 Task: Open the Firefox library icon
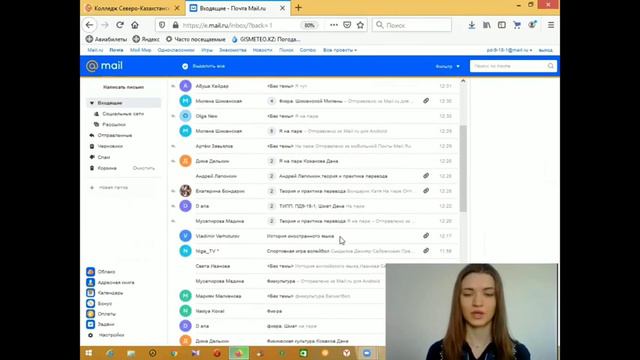[x=487, y=25]
